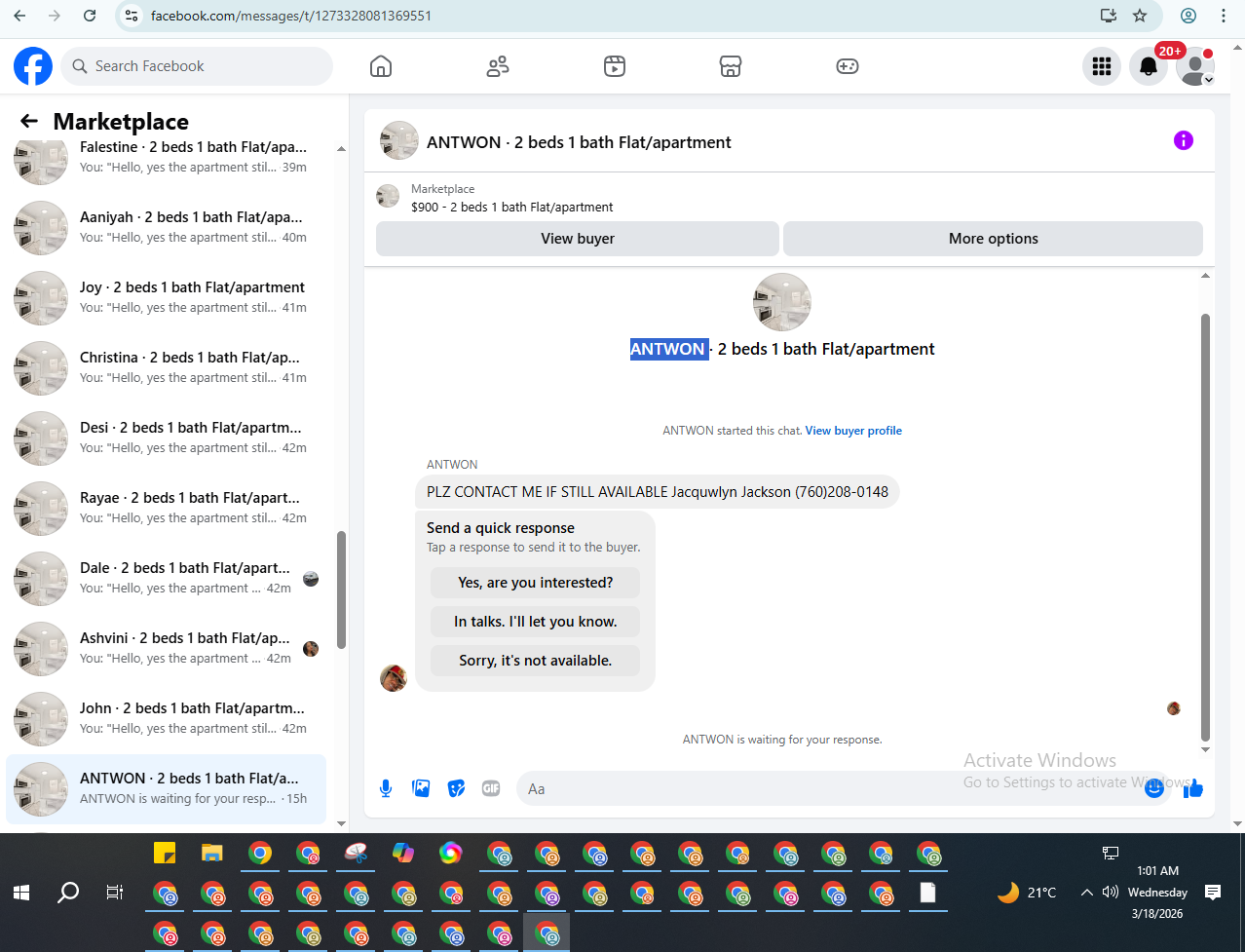Open the Chrome three-dot menu
Image resolution: width=1245 pixels, height=952 pixels.
(1224, 16)
